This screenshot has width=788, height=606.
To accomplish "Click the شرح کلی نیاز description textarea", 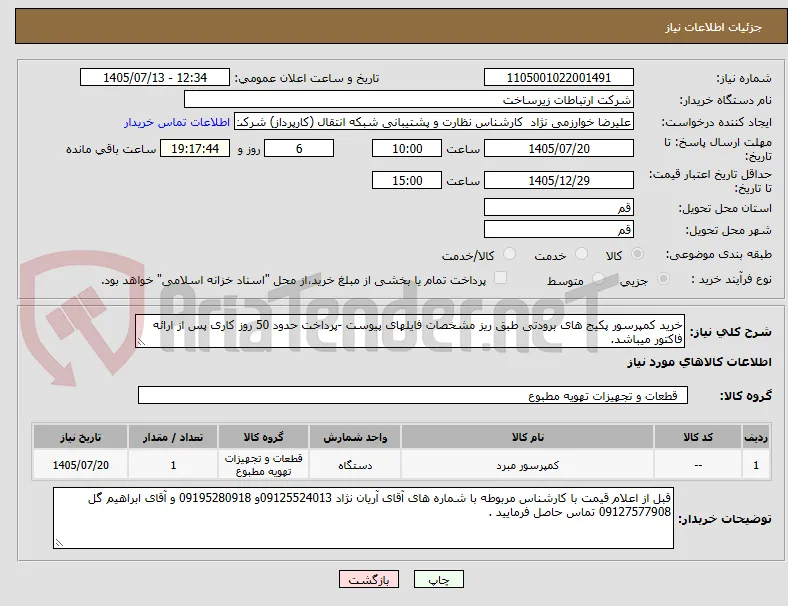I will 410,332.
